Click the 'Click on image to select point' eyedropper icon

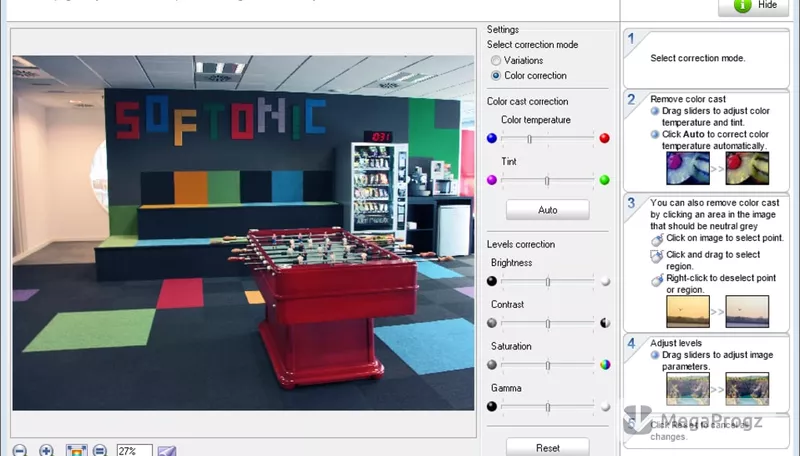(x=657, y=240)
